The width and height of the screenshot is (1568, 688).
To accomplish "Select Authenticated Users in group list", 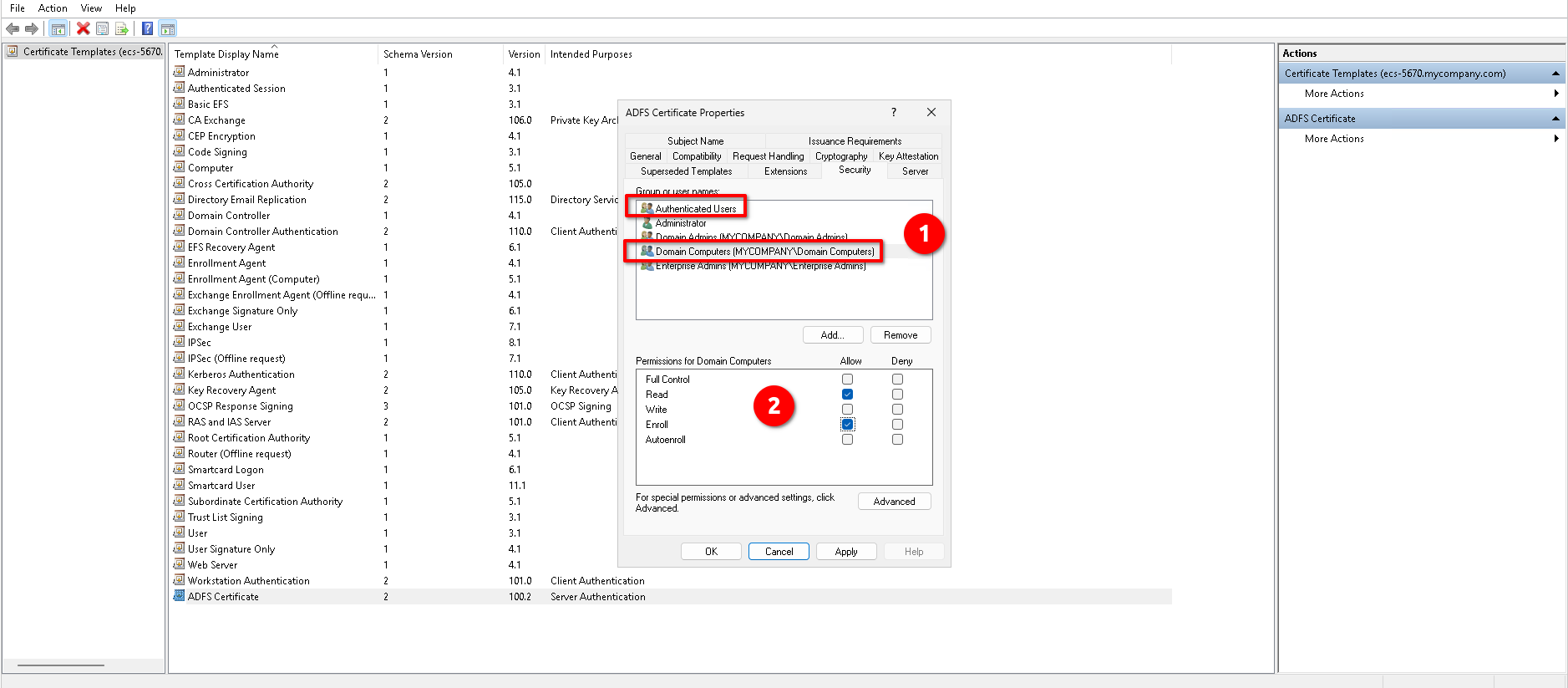I will tap(695, 209).
